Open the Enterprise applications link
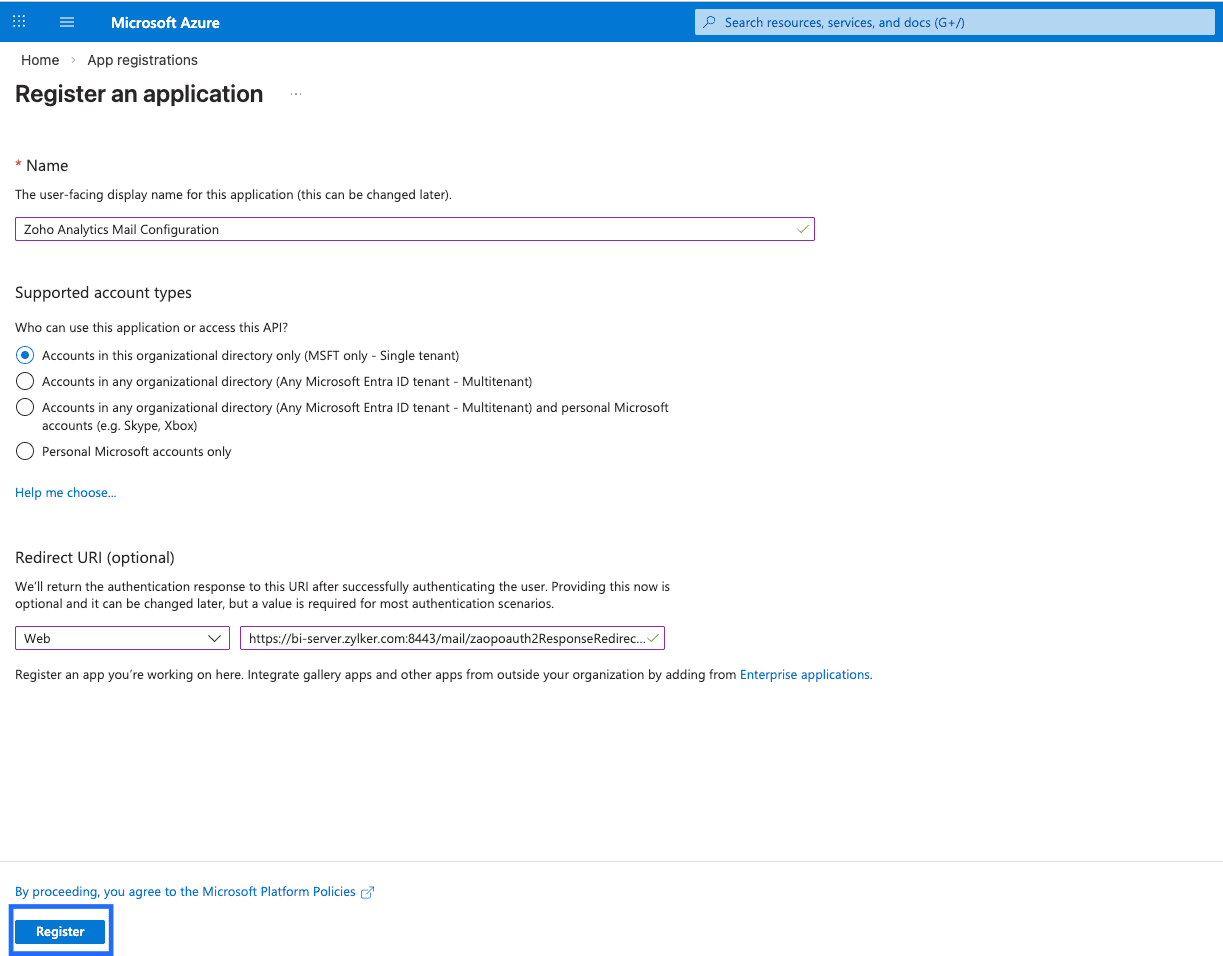The height and width of the screenshot is (956, 1223). (805, 675)
